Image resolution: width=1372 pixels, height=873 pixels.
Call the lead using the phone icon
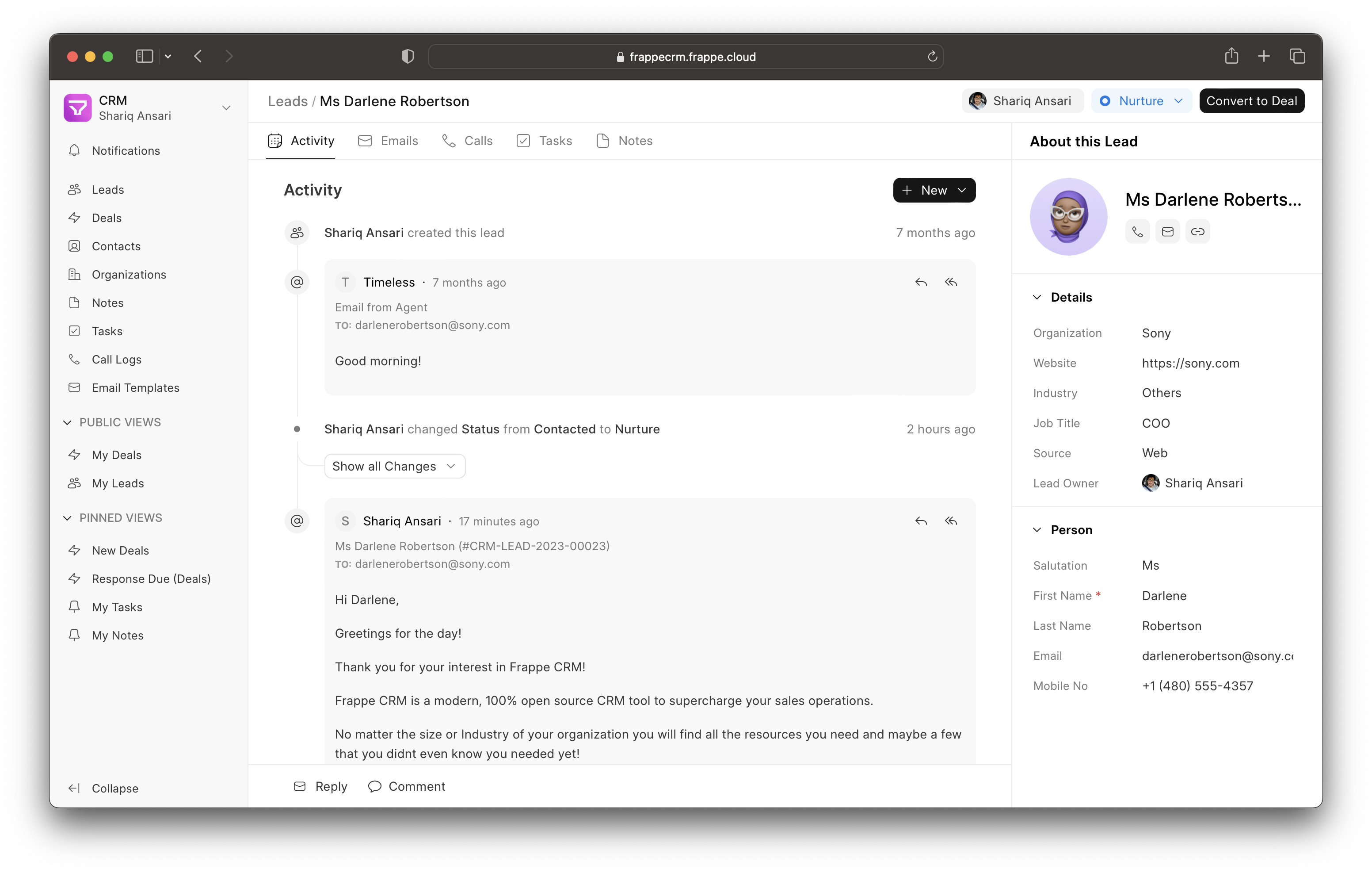click(x=1137, y=231)
